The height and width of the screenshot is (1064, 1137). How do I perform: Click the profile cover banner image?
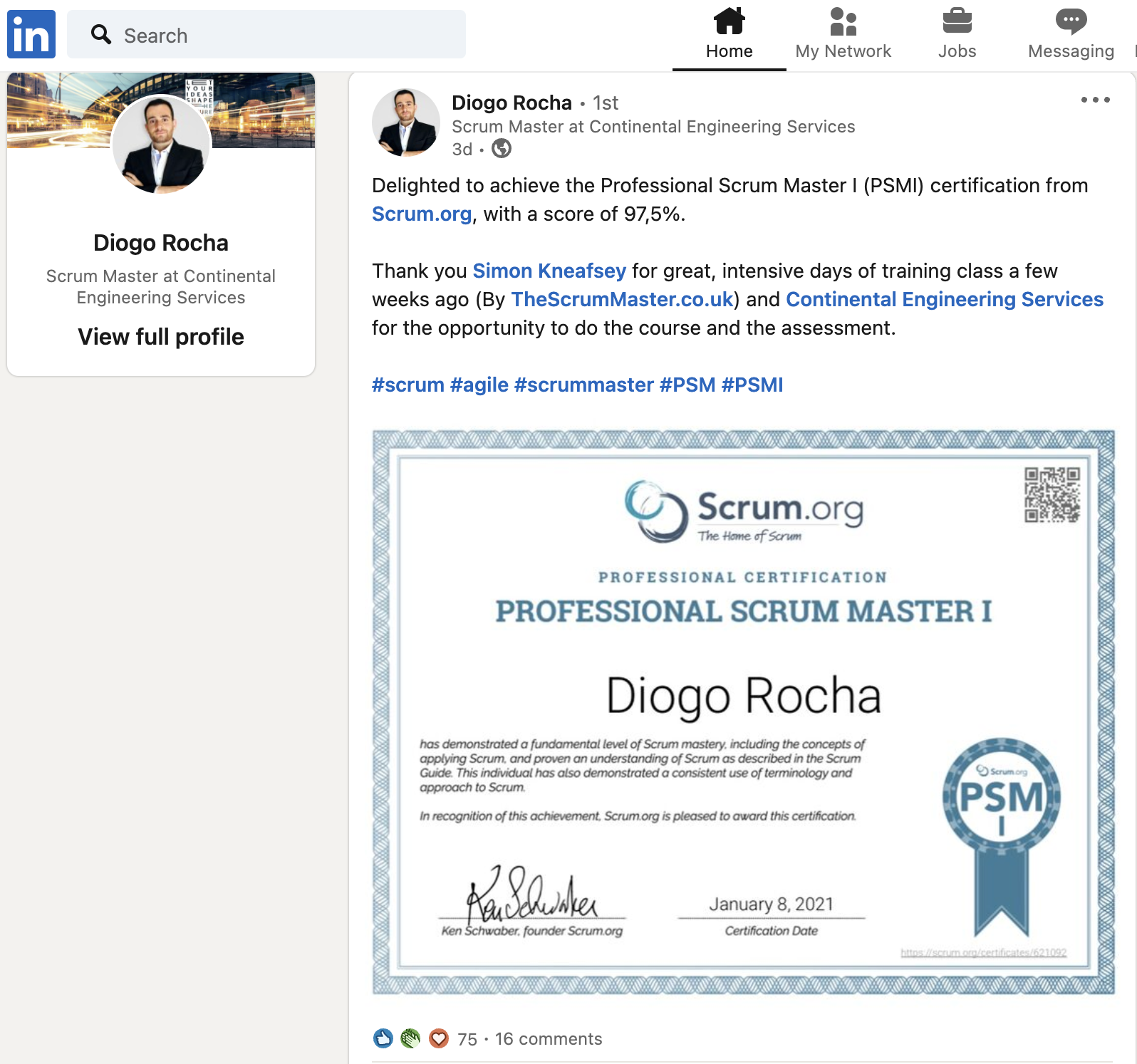click(x=161, y=110)
